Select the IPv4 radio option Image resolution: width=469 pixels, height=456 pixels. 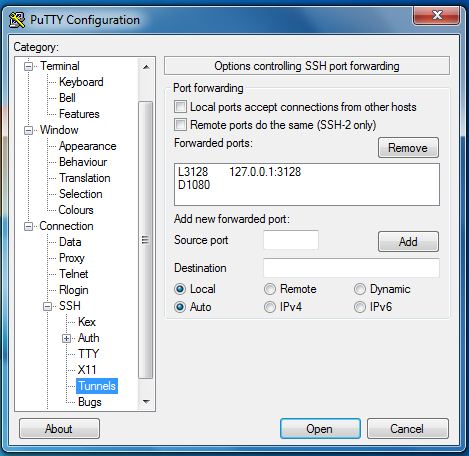coord(270,307)
